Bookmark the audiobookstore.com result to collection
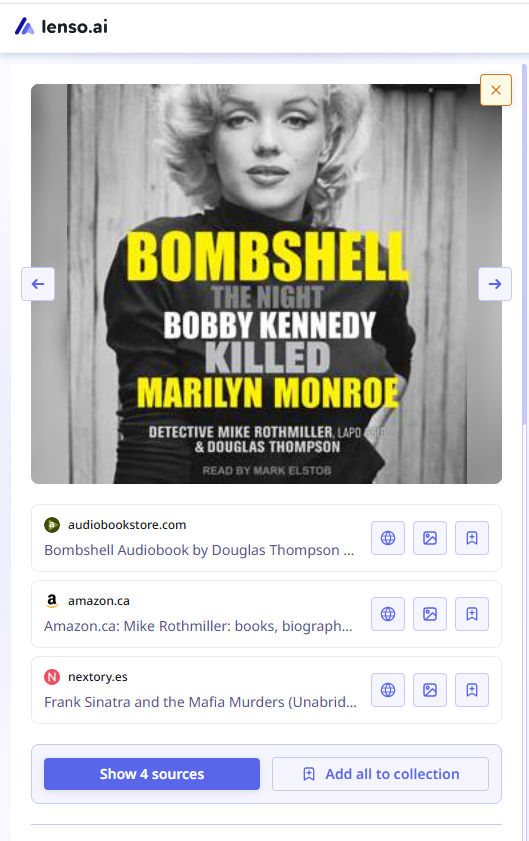 [472, 538]
